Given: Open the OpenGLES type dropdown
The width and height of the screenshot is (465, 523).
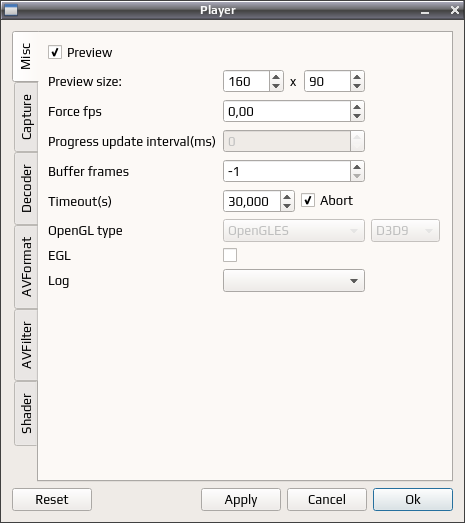Looking at the screenshot, I should coord(294,230).
